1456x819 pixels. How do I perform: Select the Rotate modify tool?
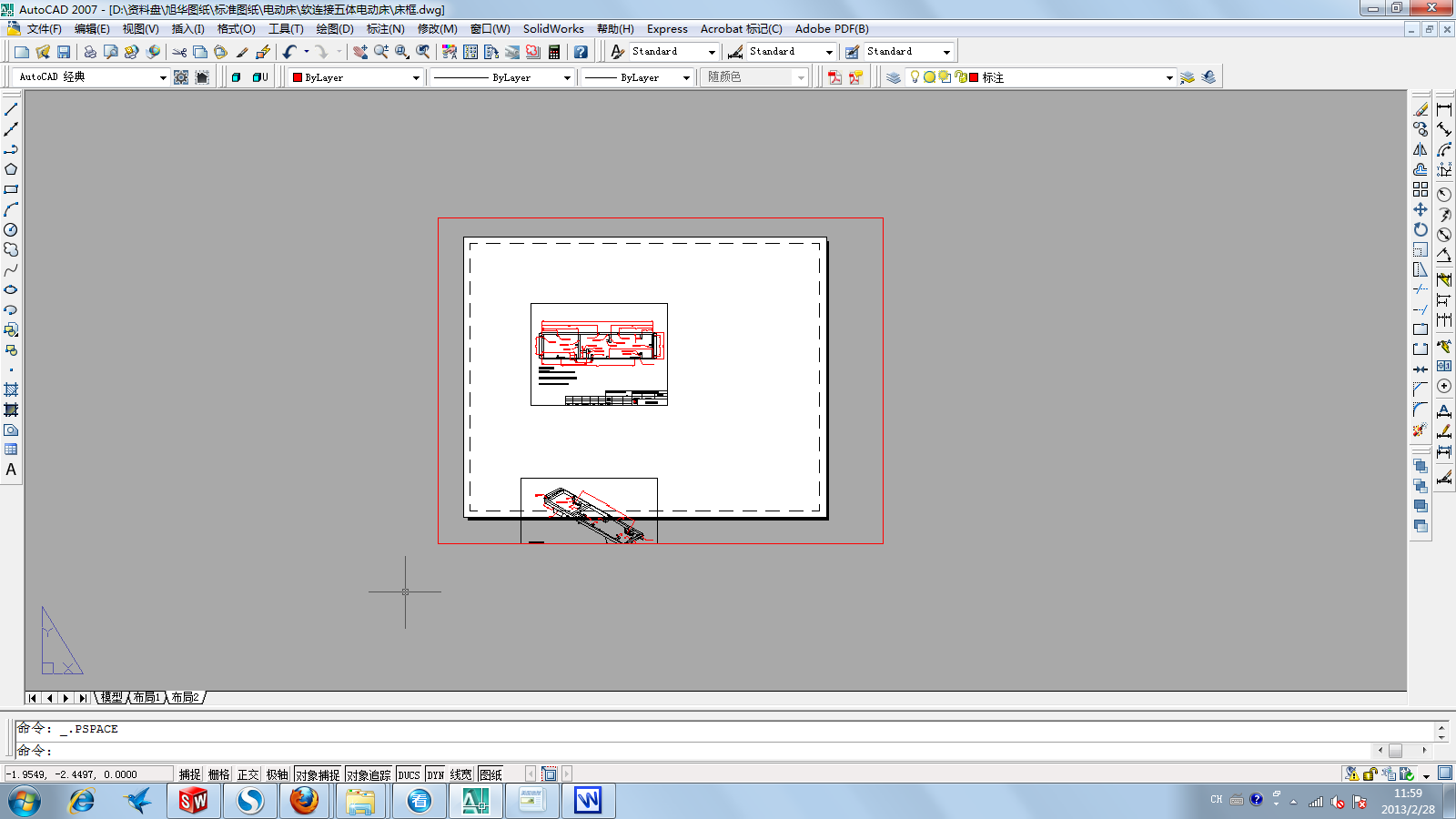pos(1421,229)
